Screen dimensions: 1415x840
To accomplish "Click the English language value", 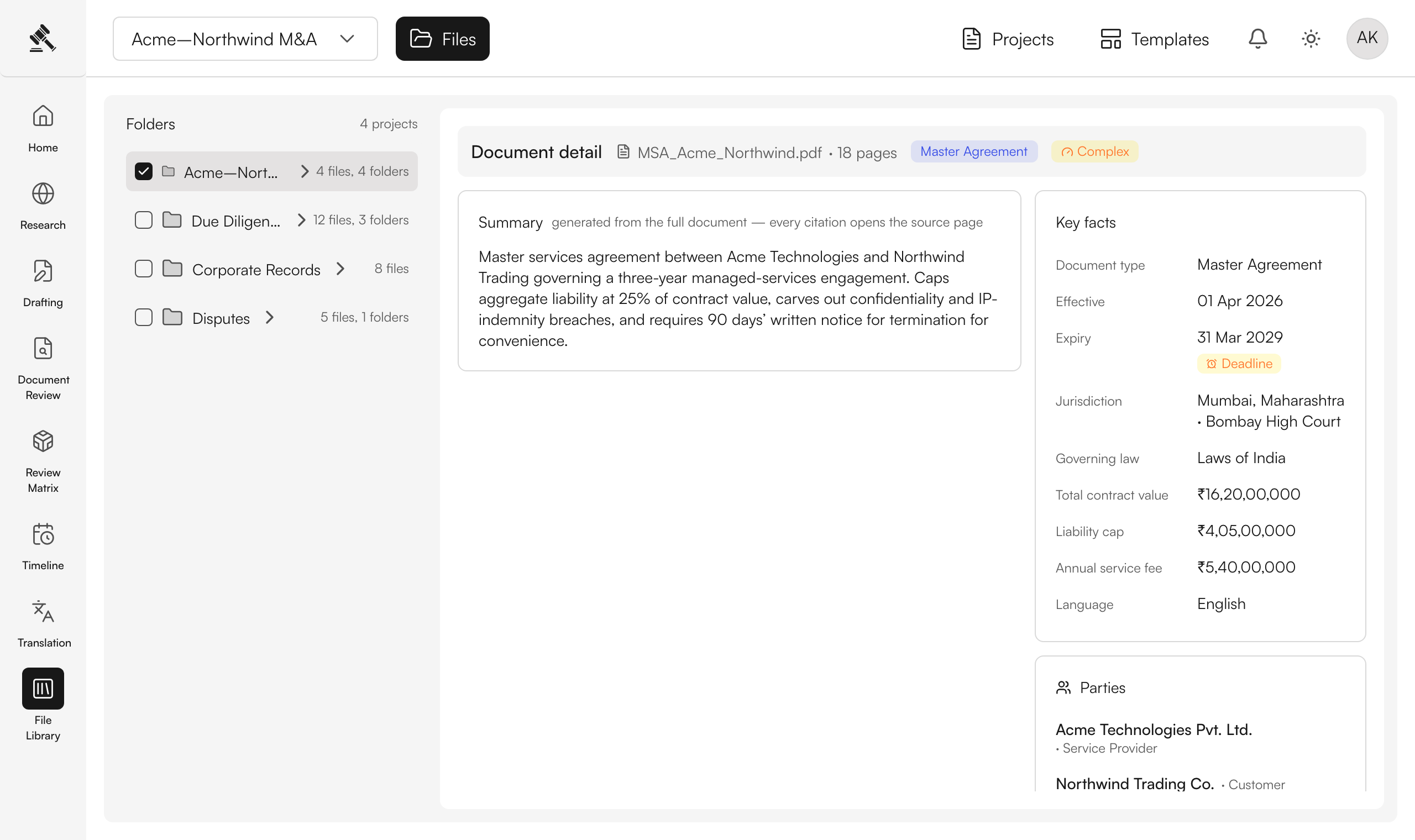I will coord(1221,603).
